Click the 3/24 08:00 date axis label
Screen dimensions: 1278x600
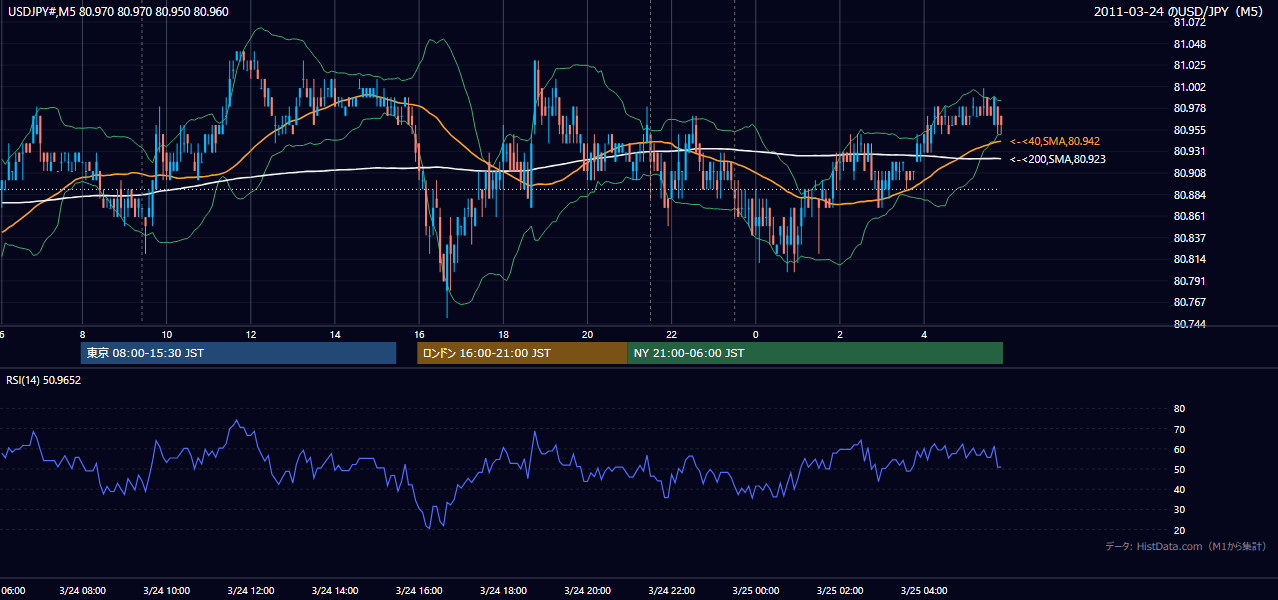82,590
